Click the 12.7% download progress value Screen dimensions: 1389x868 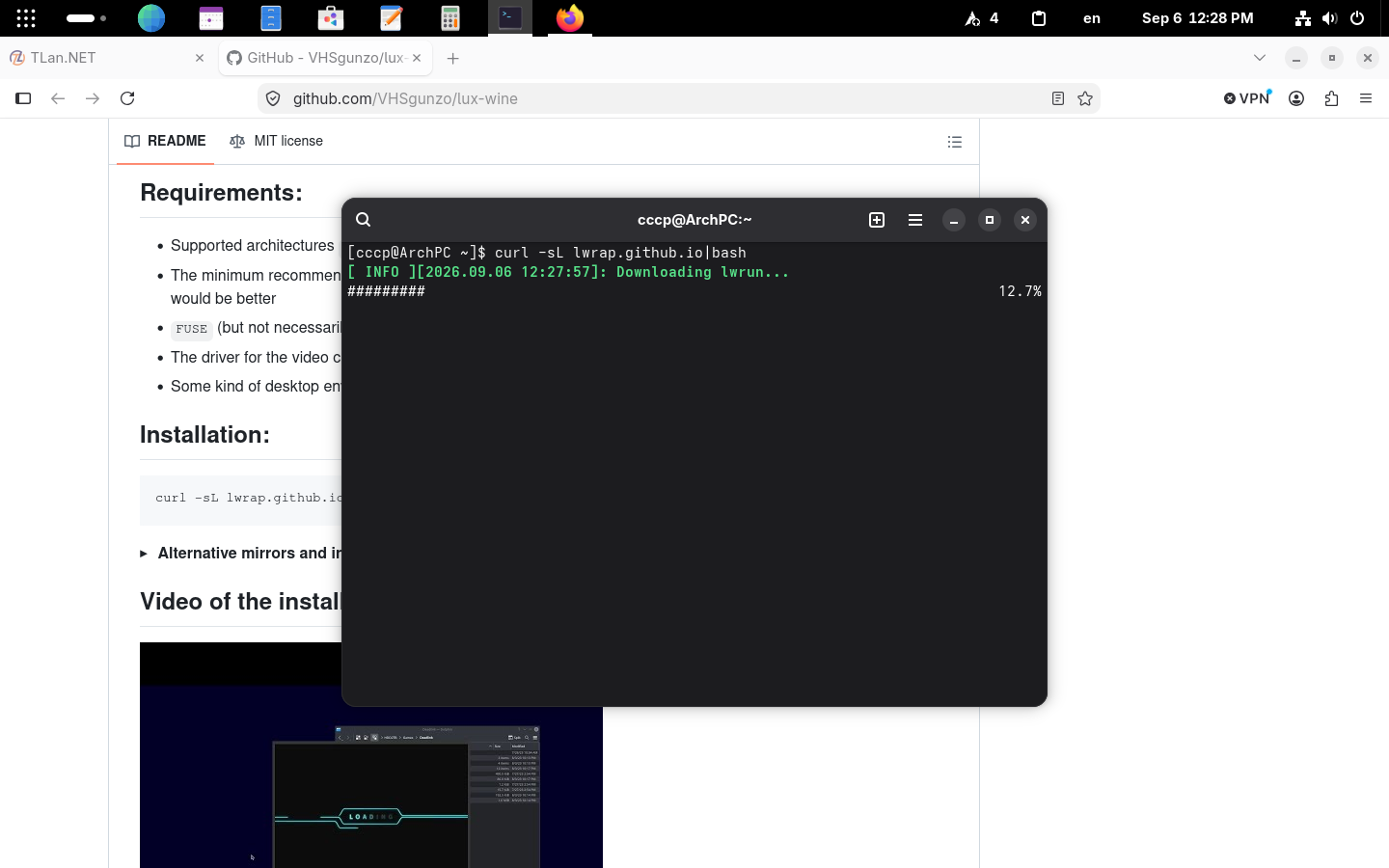1021,291
